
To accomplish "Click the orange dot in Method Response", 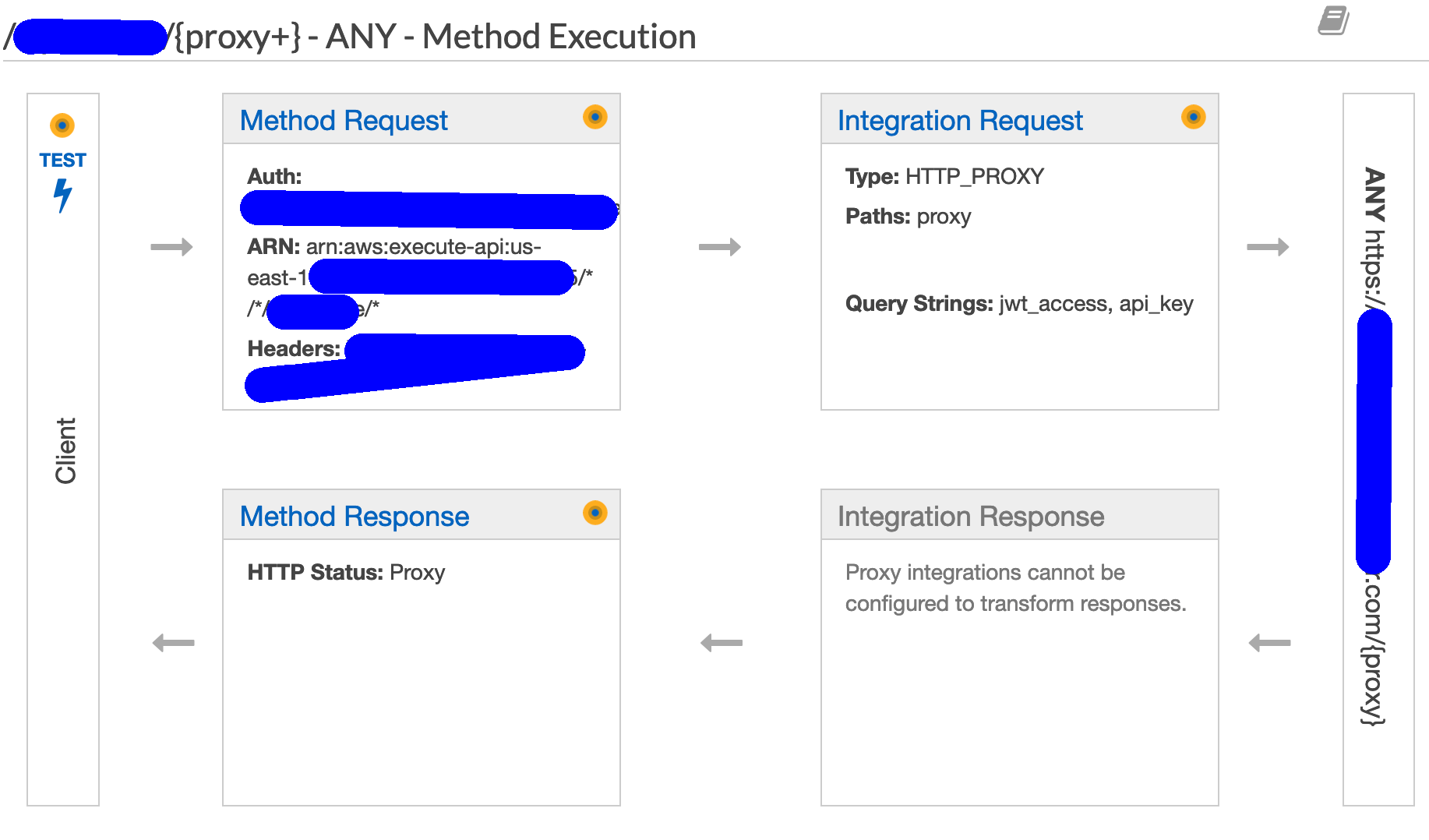I will [595, 513].
